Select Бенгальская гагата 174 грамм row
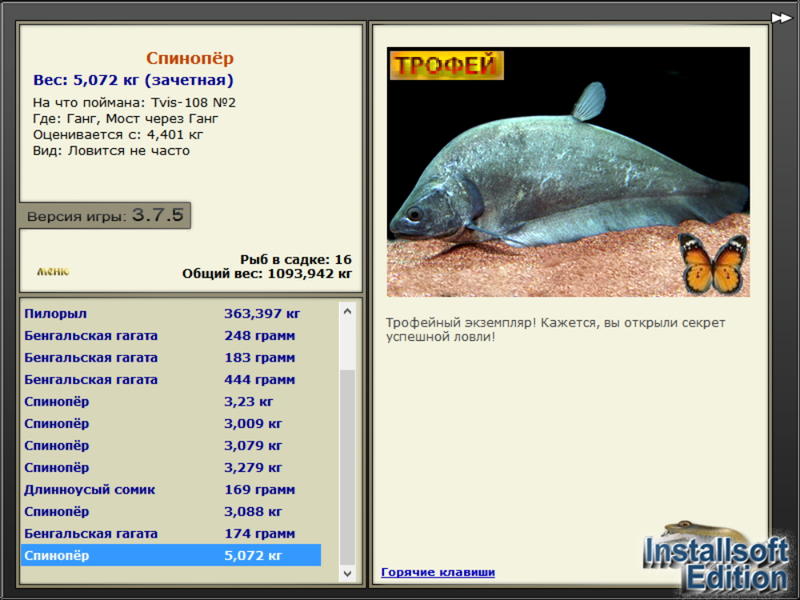800x600 pixels. (x=171, y=533)
